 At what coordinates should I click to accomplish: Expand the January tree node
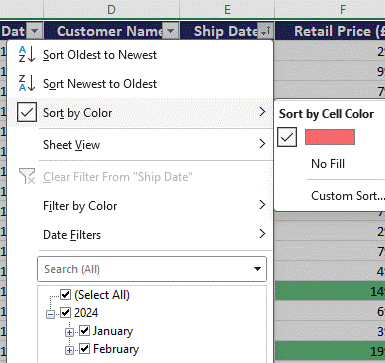click(x=69, y=332)
